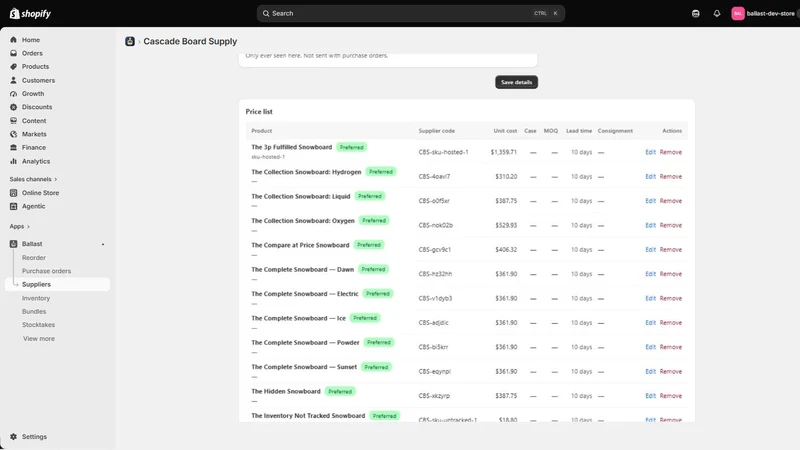Remove The Collection Snowboard: Oxygen row
This screenshot has height=450, width=800.
670,225
